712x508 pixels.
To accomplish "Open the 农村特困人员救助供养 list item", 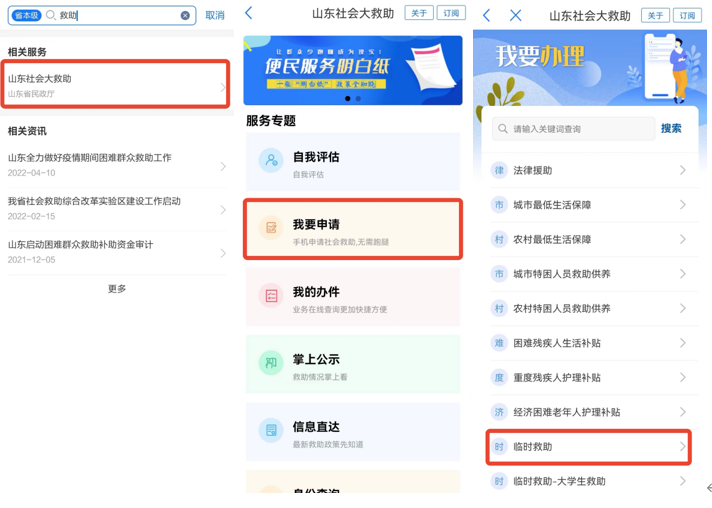I will (x=588, y=309).
